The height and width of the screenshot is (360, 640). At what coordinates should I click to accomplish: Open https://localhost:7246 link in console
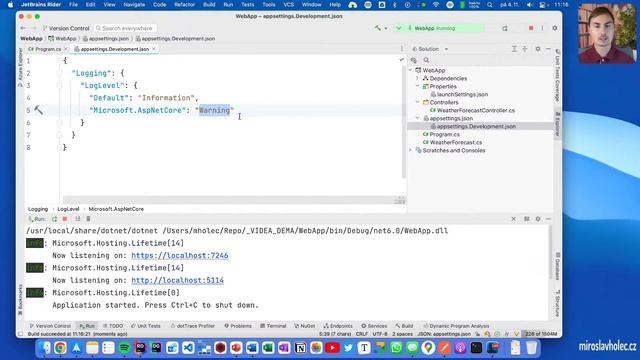pyautogui.click(x=180, y=256)
